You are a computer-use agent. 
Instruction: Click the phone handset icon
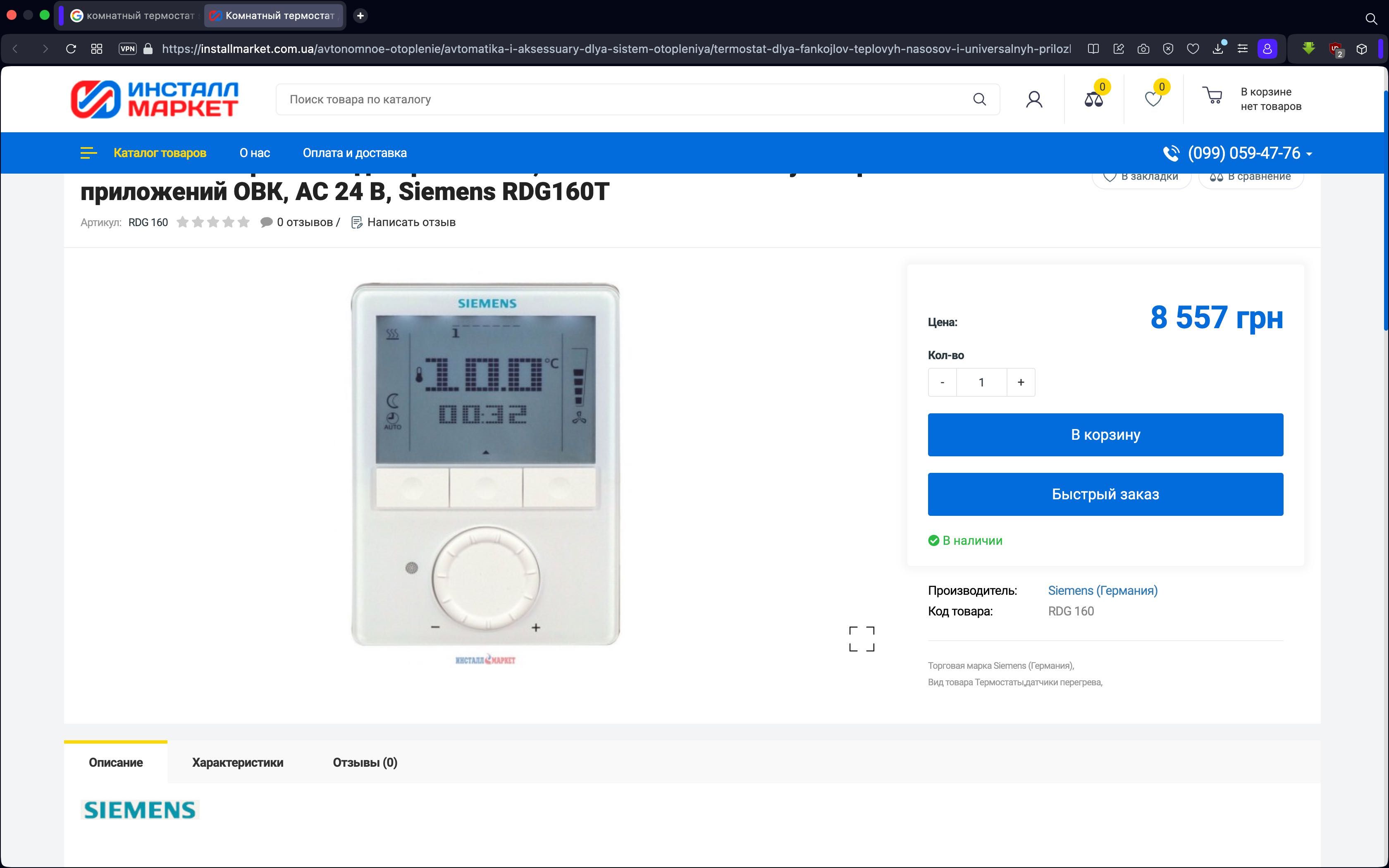pyautogui.click(x=1171, y=153)
